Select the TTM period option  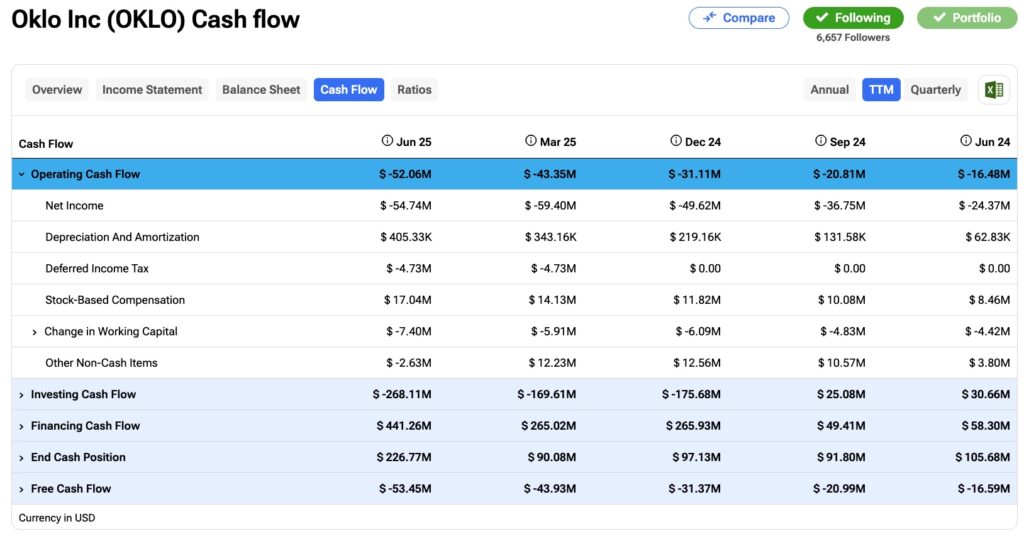(x=881, y=90)
